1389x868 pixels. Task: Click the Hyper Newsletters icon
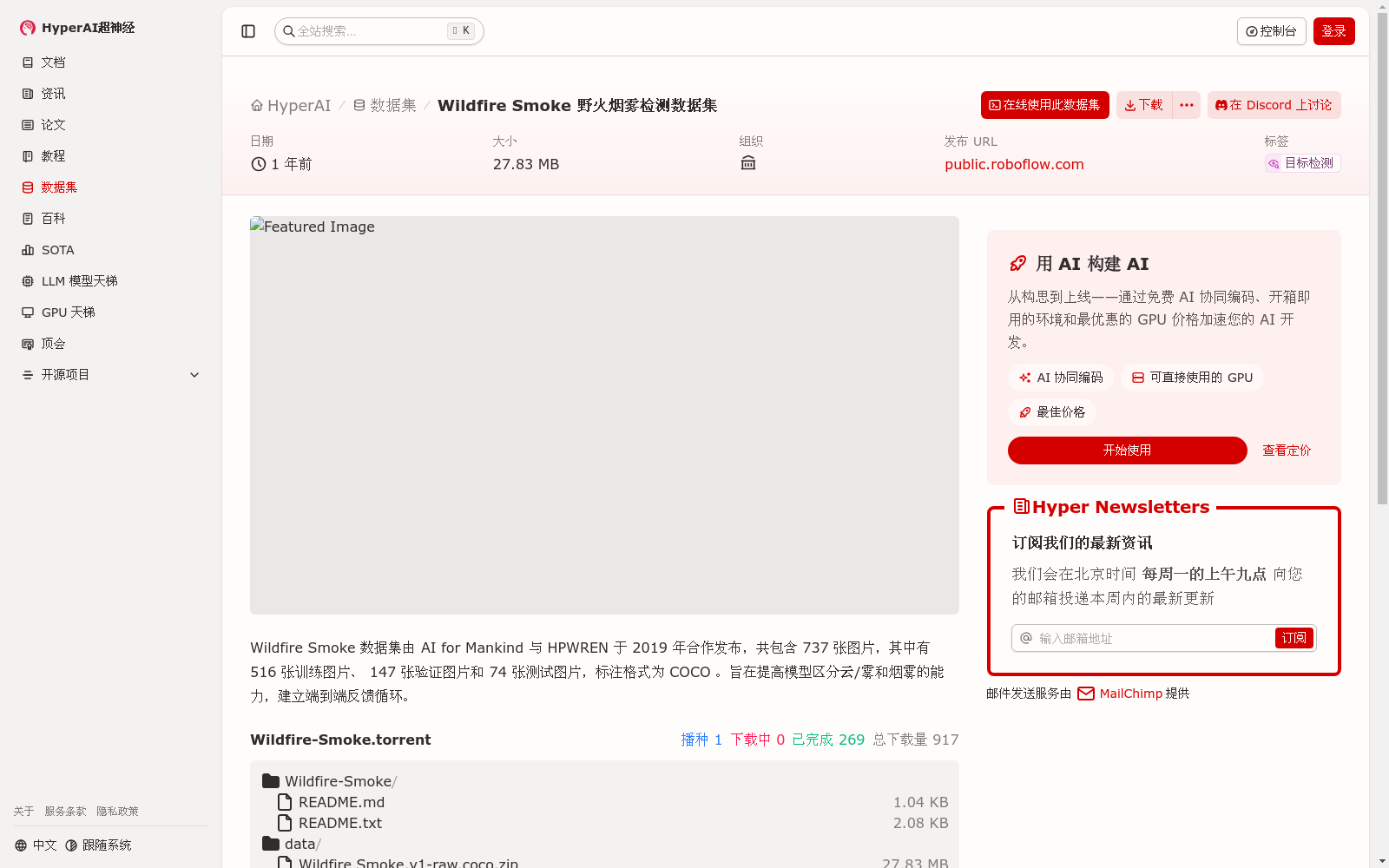tap(1022, 506)
